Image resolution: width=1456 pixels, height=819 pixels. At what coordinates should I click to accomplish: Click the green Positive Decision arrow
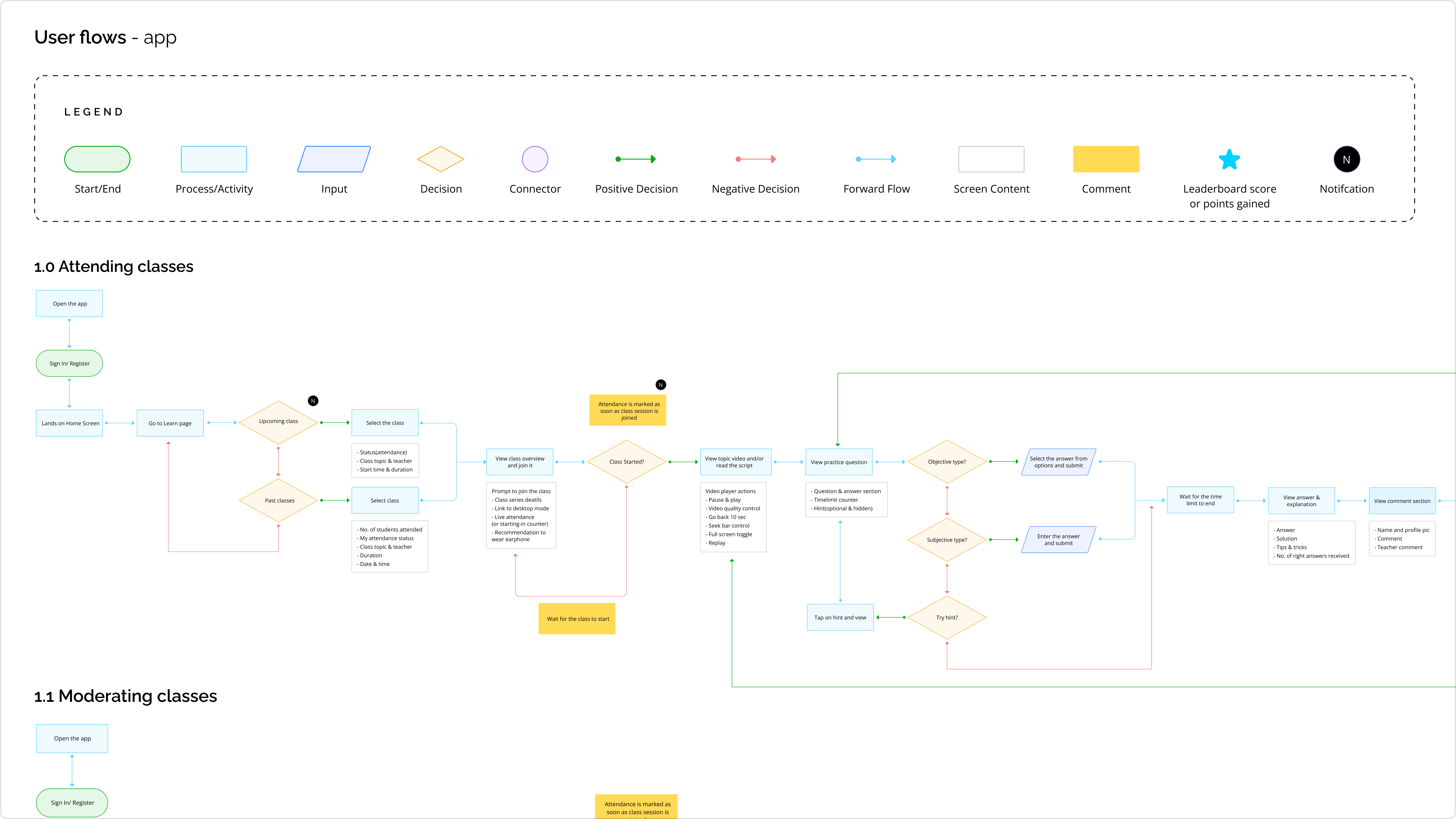tap(636, 159)
